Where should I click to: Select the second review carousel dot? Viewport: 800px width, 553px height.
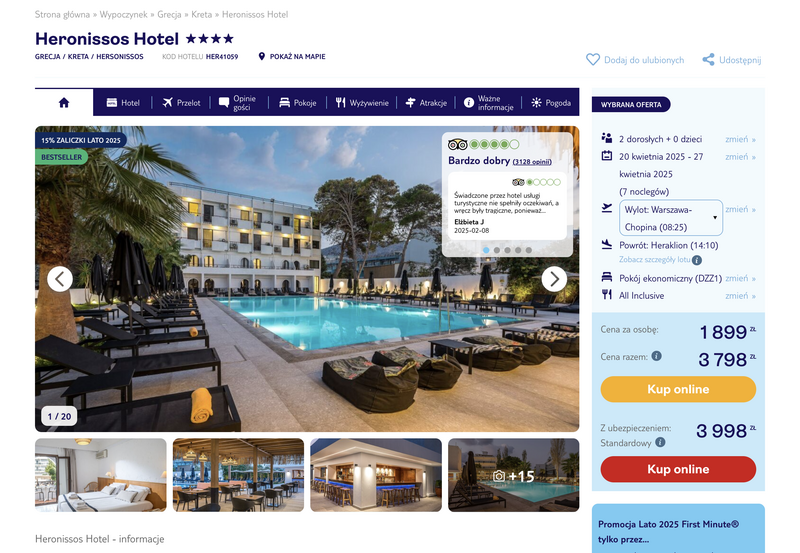[496, 250]
